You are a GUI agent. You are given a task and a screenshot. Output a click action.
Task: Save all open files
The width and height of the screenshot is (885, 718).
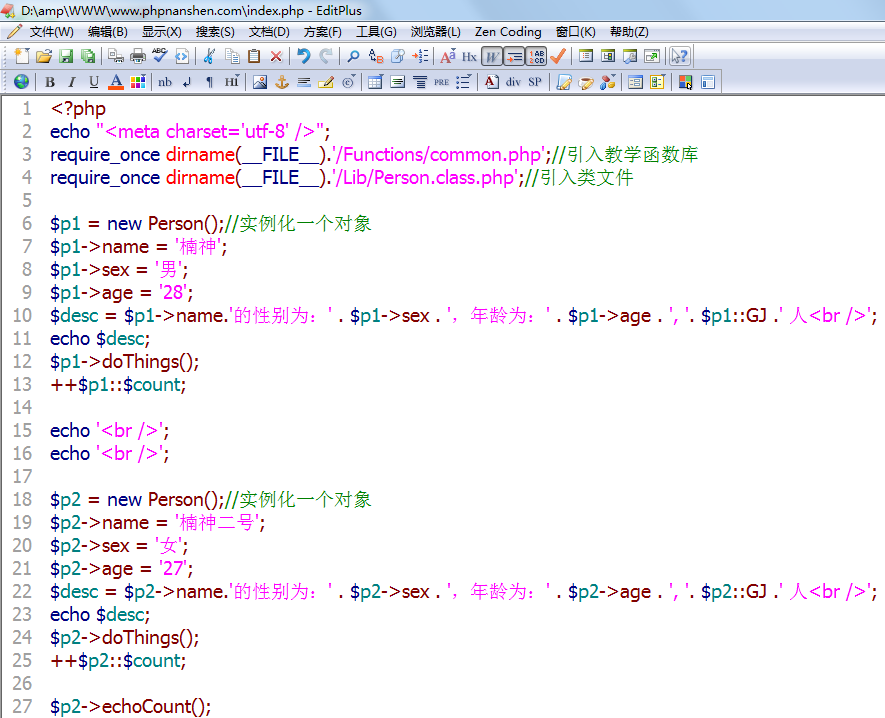tap(87, 56)
